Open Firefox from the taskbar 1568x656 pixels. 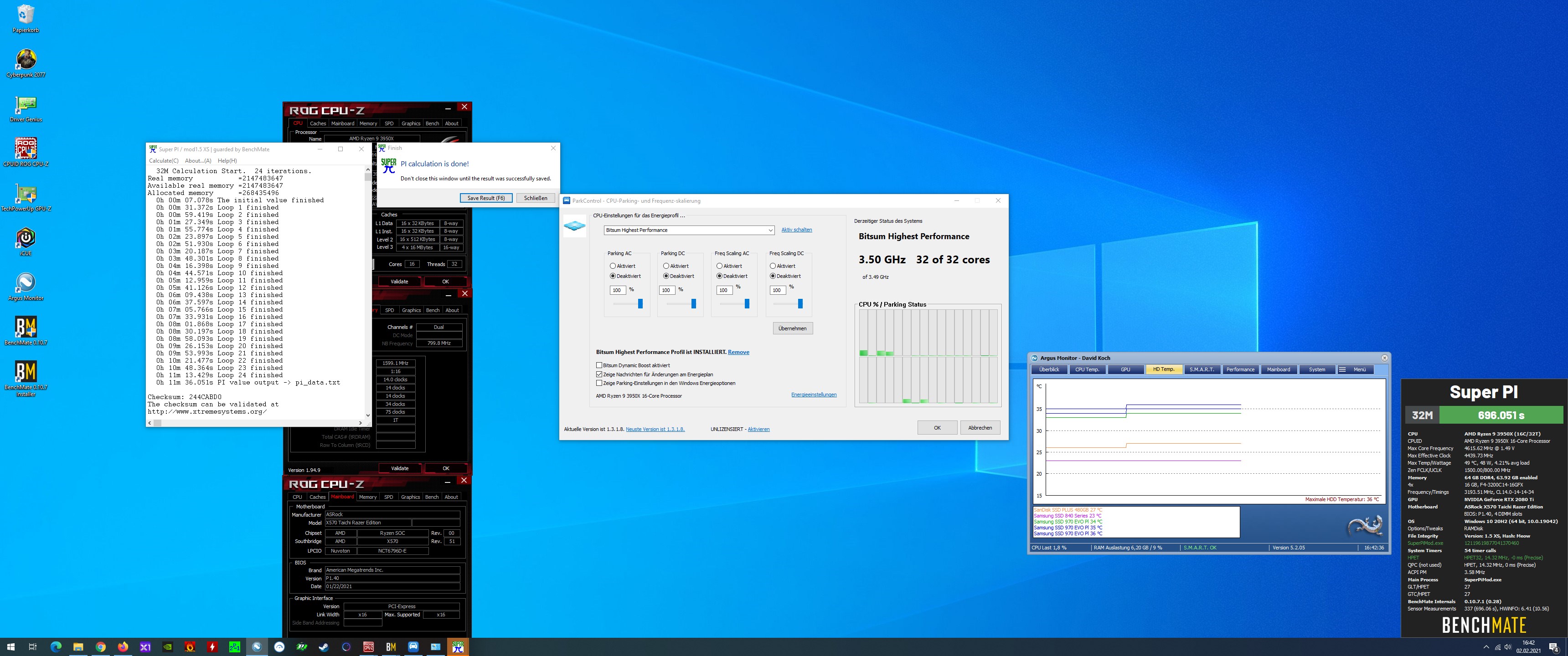click(123, 647)
